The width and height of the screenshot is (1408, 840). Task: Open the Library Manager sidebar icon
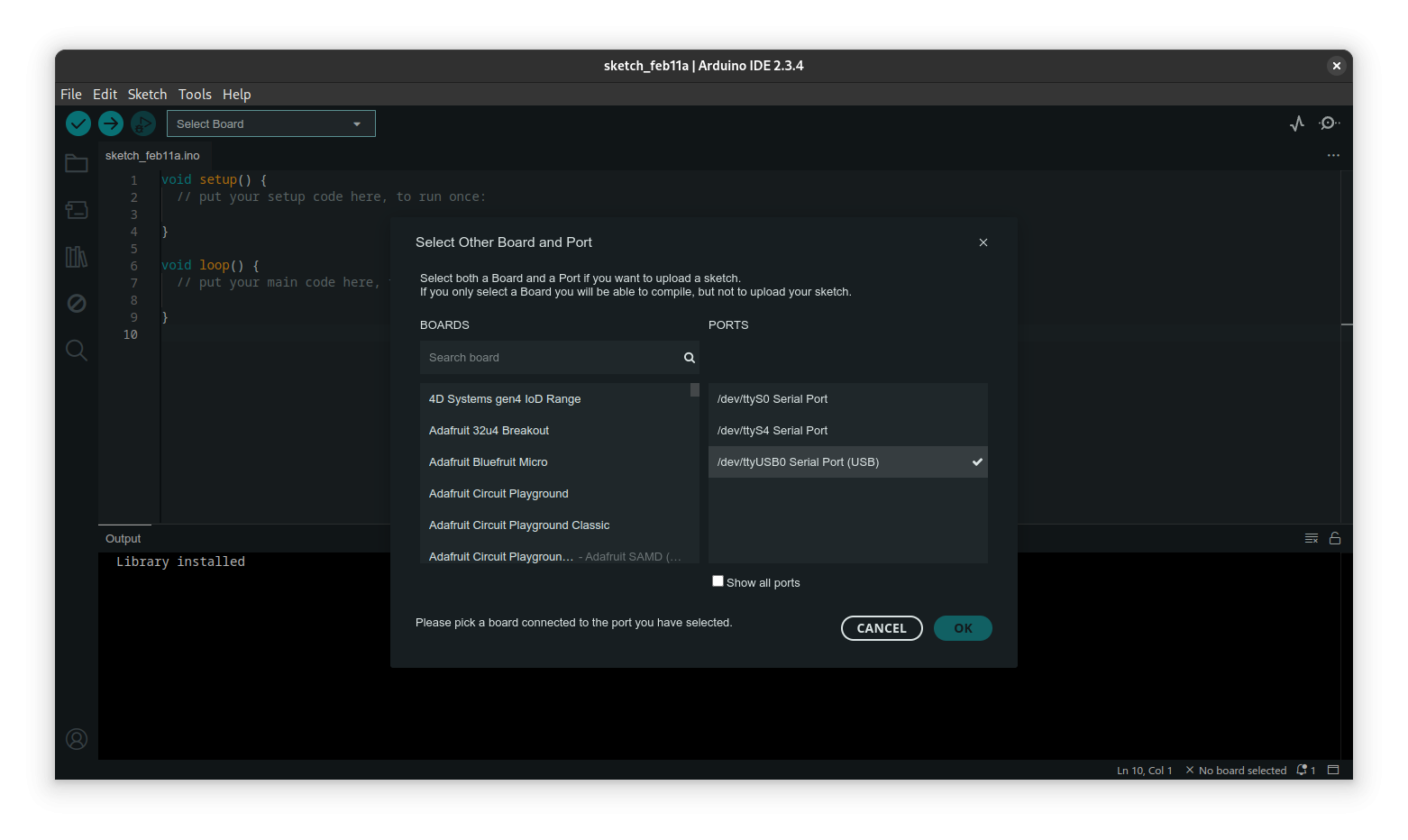point(77,257)
